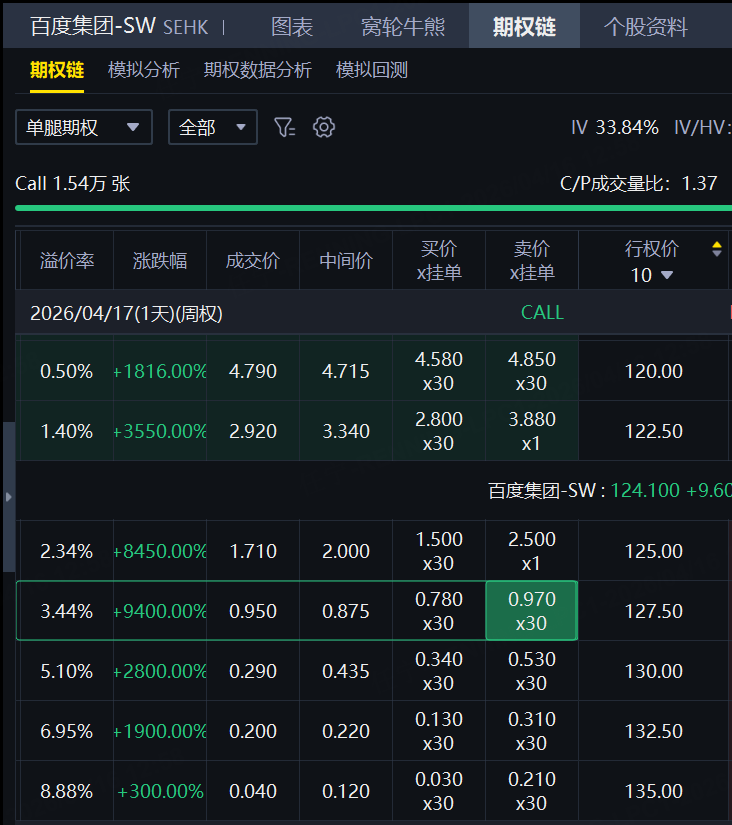Open 全部 filter dropdown
The image size is (732, 825).
pyautogui.click(x=212, y=128)
